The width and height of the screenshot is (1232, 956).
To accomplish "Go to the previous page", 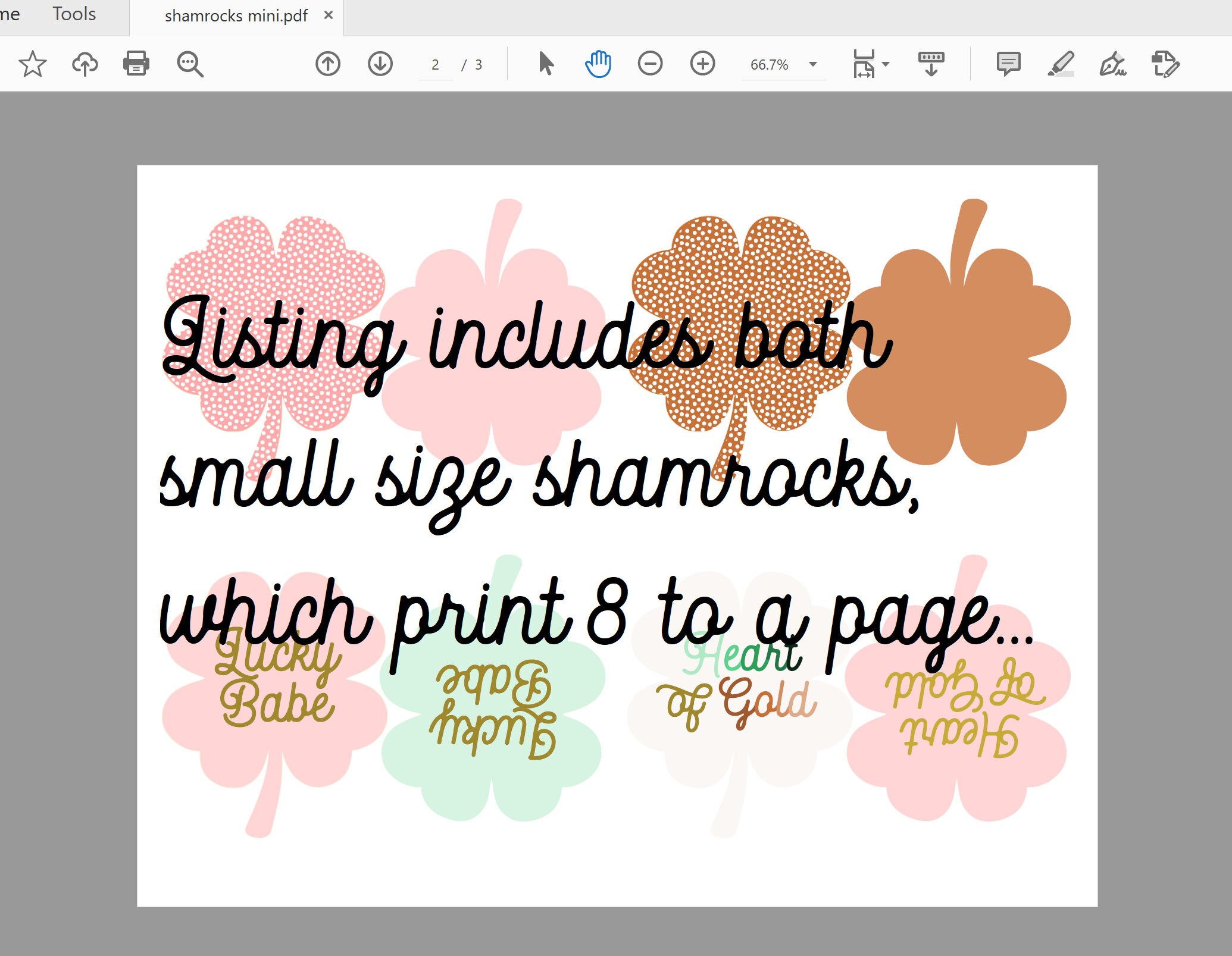I will coord(327,64).
